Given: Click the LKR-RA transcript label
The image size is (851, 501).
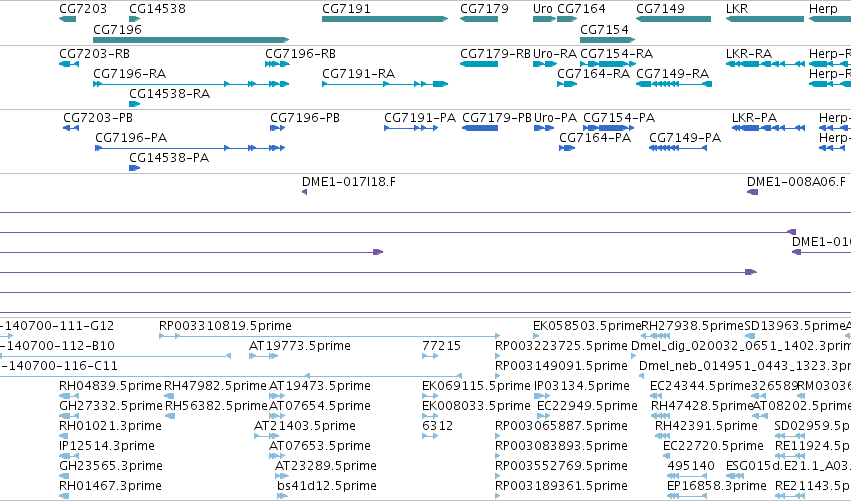Looking at the screenshot, I should [749, 54].
